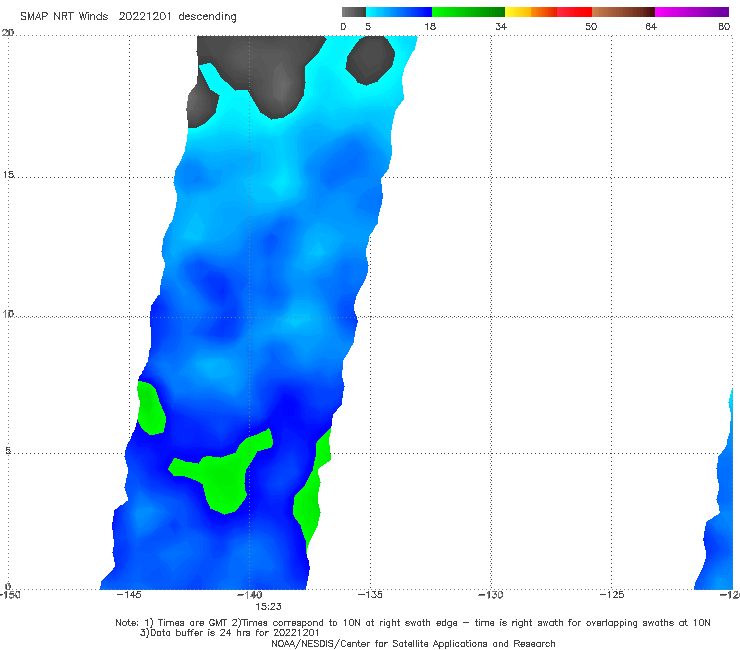Viewport: 740px width, 650px height.
Task: Click the 'Data buffer is 24 hrs' note
Action: pyautogui.click(x=229, y=633)
